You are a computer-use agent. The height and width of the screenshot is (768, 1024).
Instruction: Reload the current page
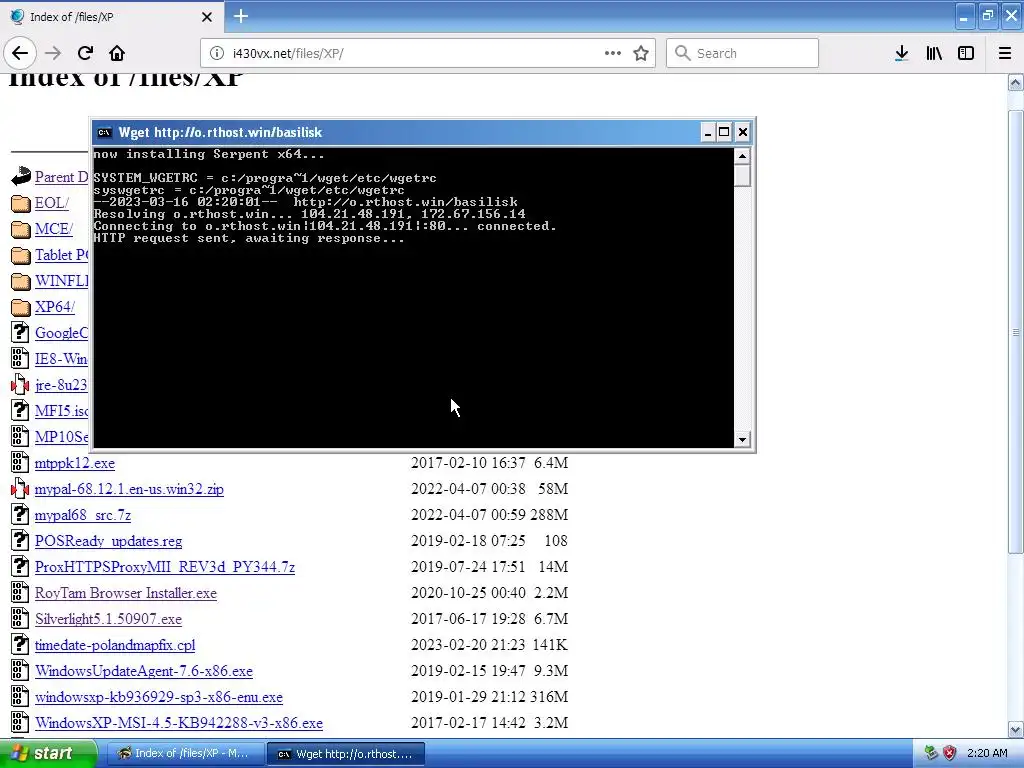pyautogui.click(x=85, y=53)
